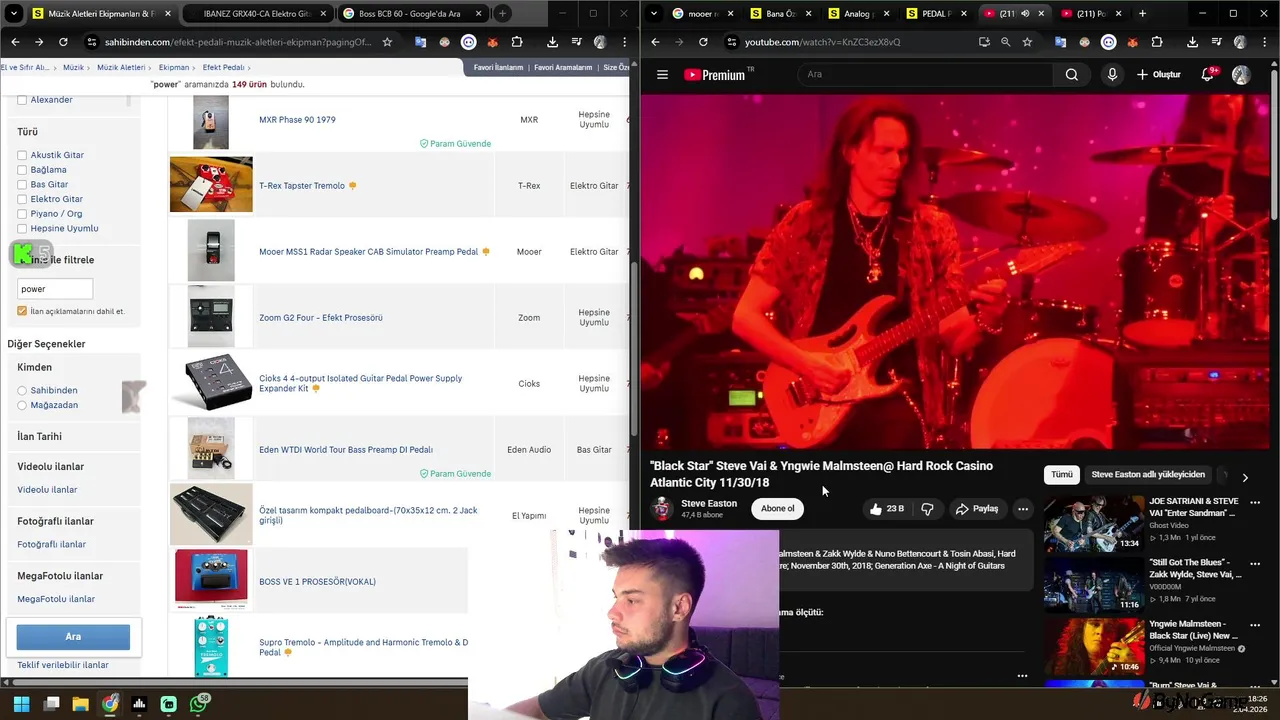Viewport: 1280px width, 720px height.
Task: Expand the İlan Tarihi filter section
Action: pyautogui.click(x=39, y=436)
